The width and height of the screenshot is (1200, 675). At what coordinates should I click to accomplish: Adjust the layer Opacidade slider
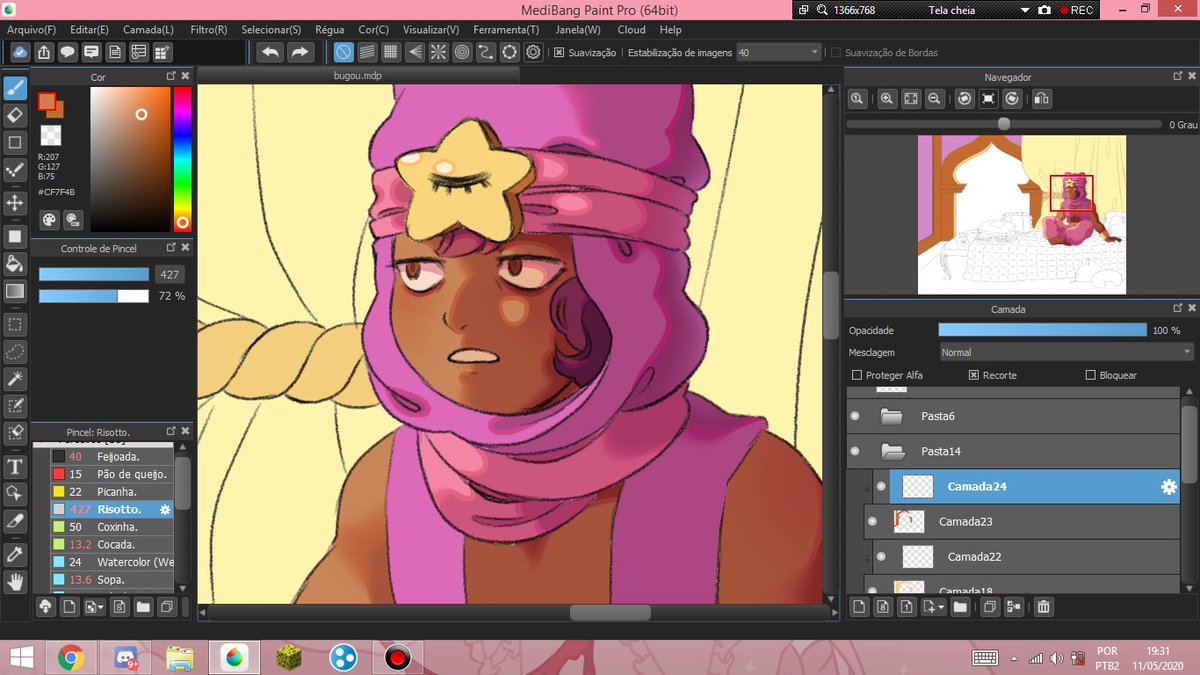pos(1042,330)
